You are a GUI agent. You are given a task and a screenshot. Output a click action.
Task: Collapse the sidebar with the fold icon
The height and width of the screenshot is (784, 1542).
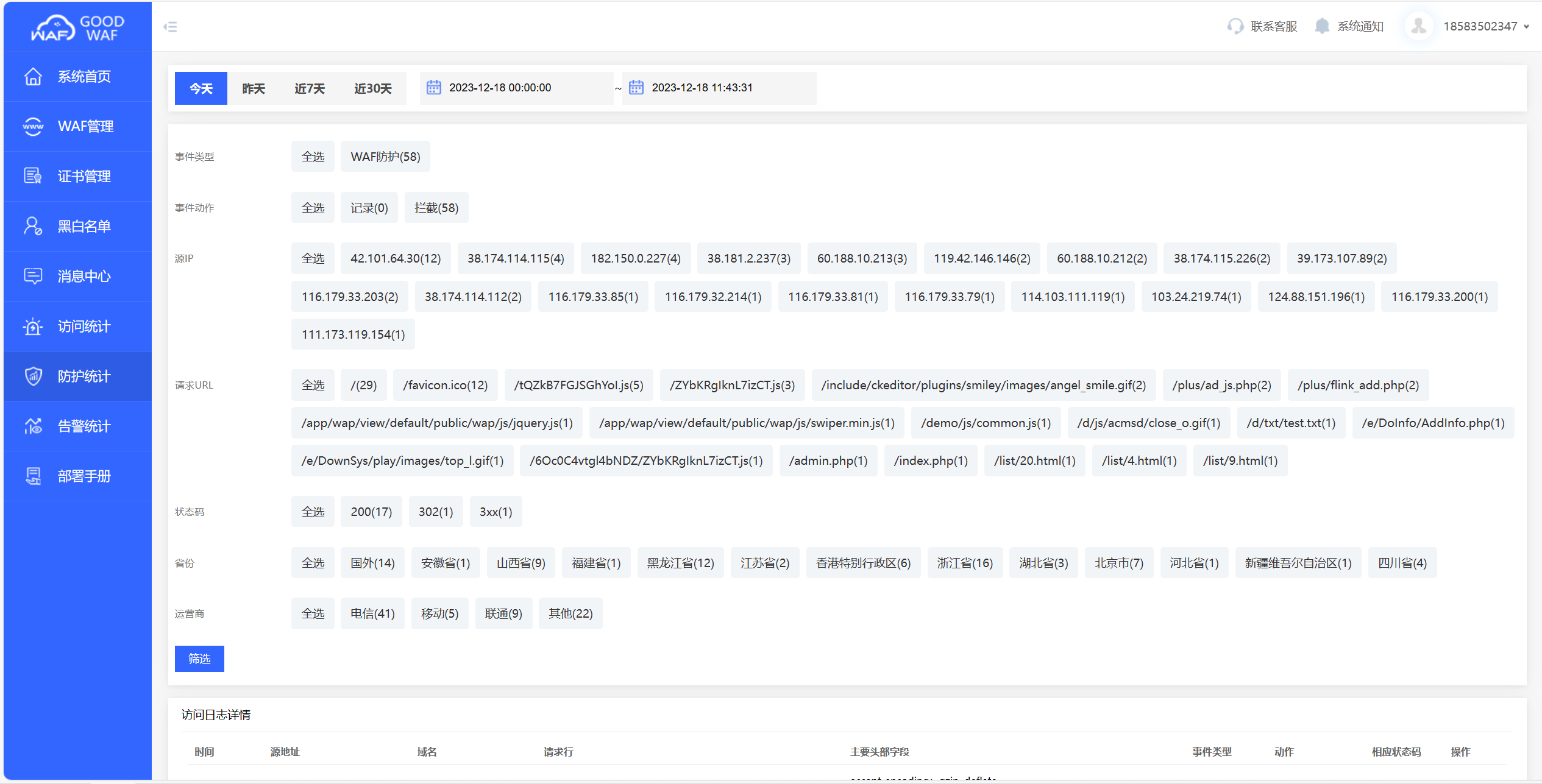pos(170,27)
